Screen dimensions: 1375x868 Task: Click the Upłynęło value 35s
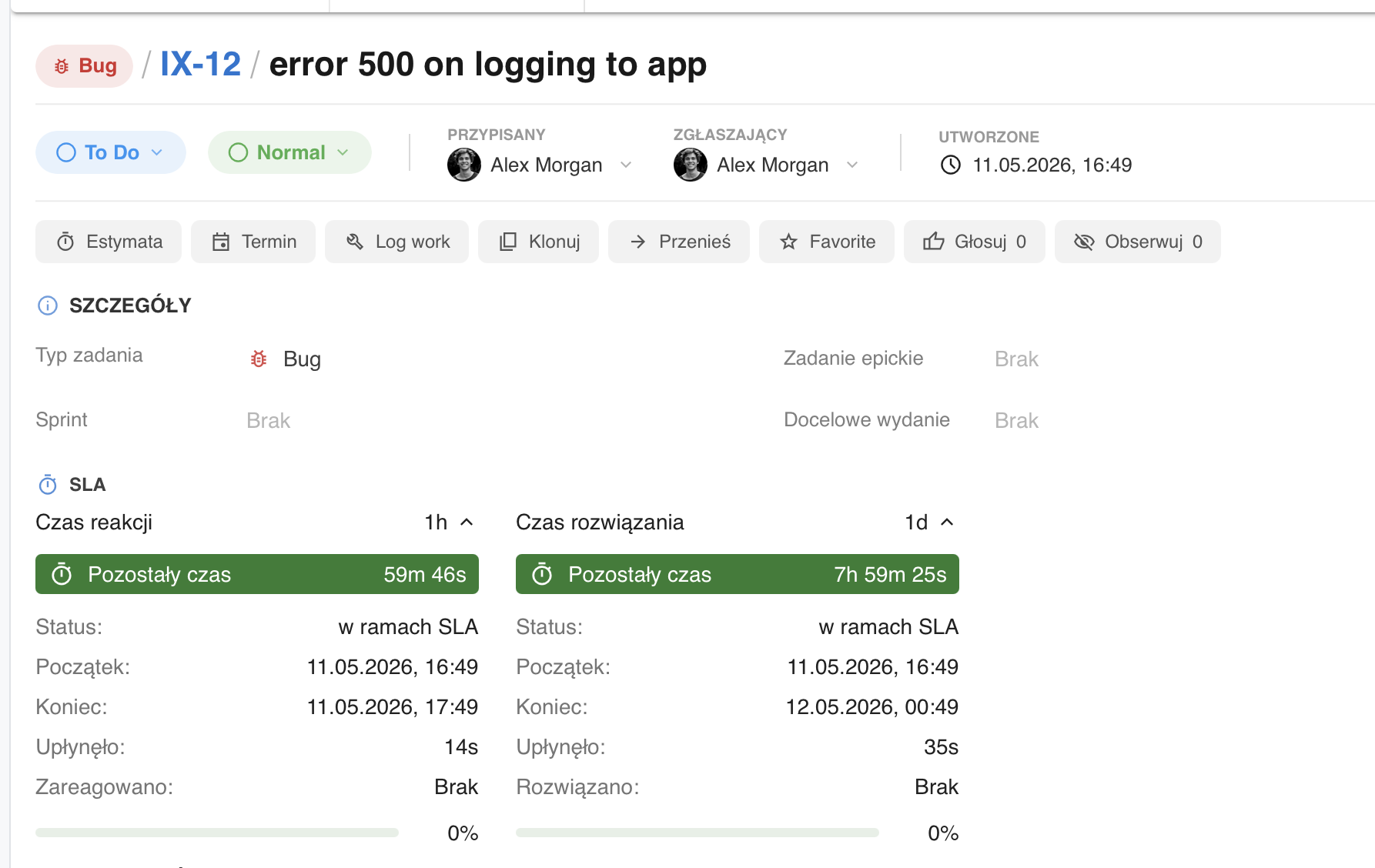941,747
